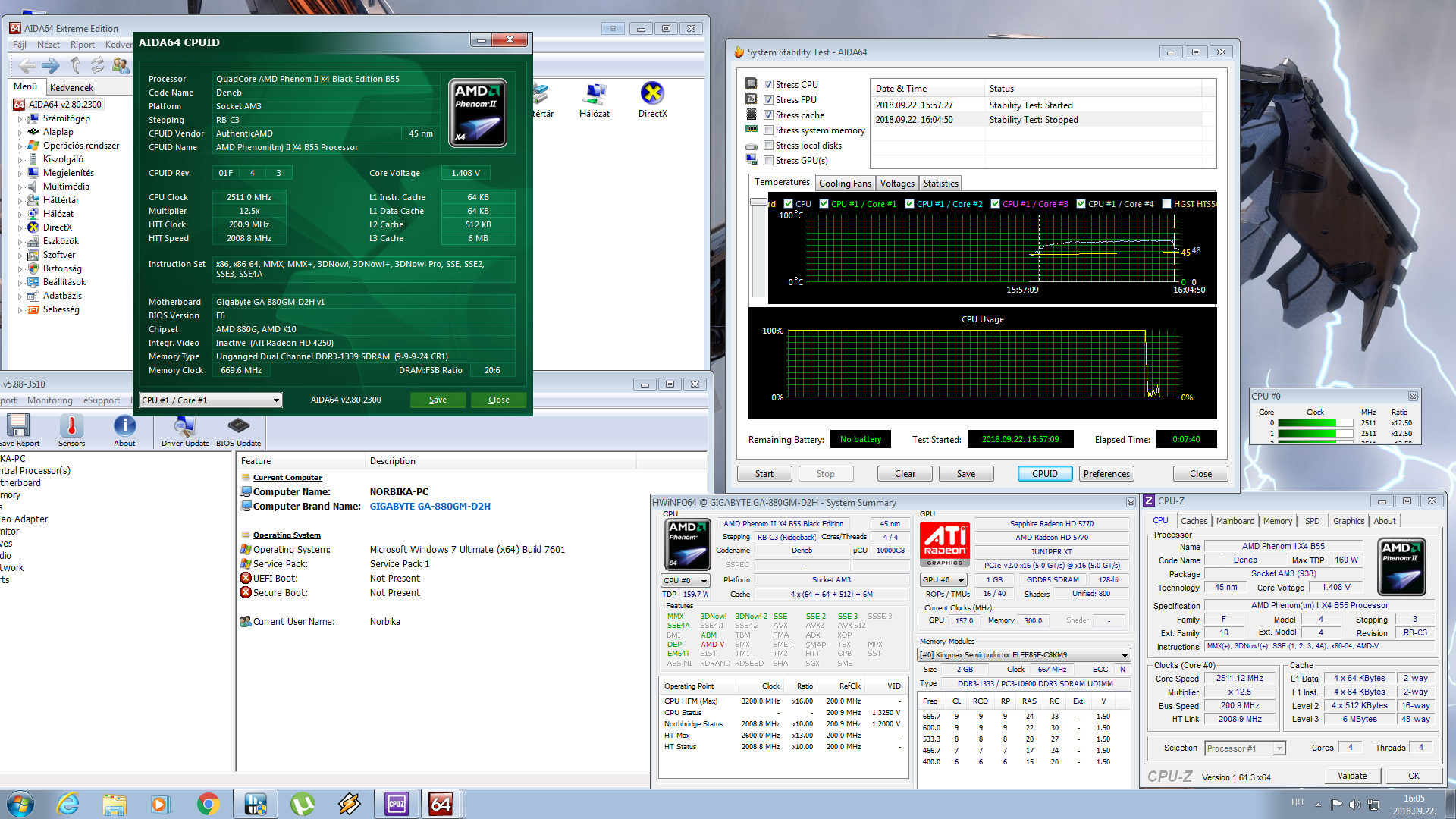Click the Core Voltage field in CPUID
The height and width of the screenshot is (819, 1456).
(466, 174)
